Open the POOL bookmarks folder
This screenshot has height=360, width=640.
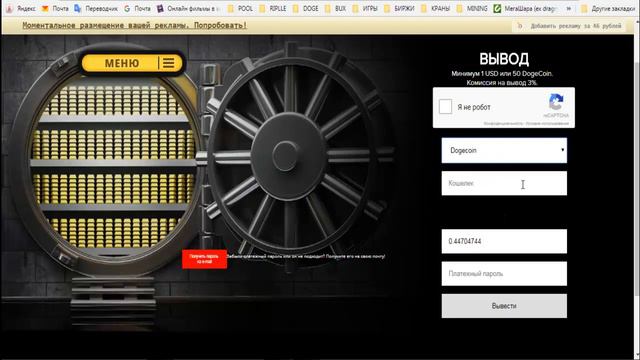[240, 8]
